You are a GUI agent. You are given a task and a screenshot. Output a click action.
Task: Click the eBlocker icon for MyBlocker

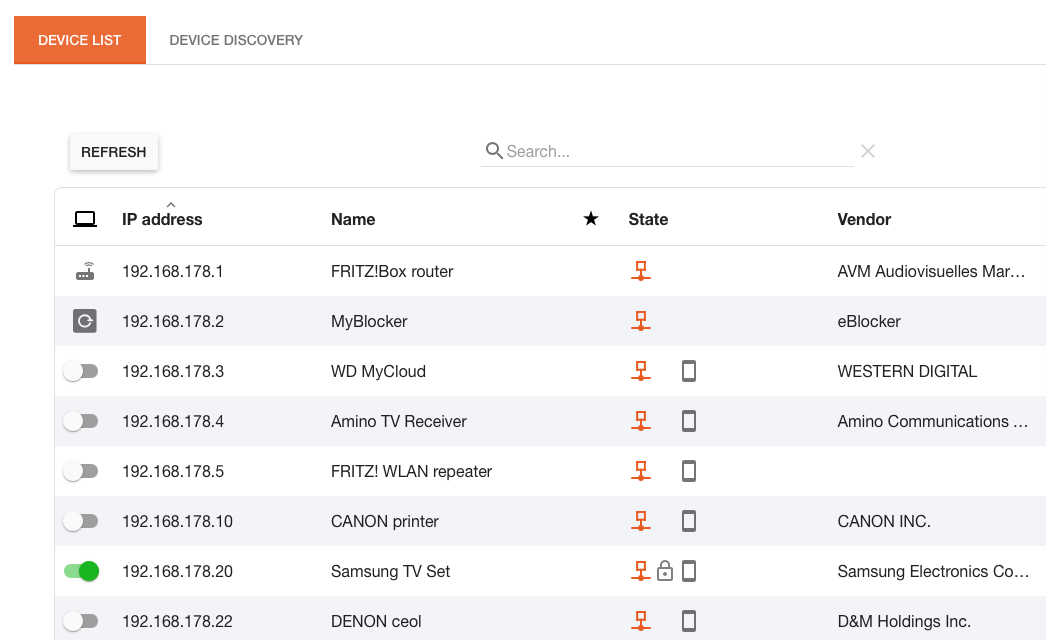[85, 321]
